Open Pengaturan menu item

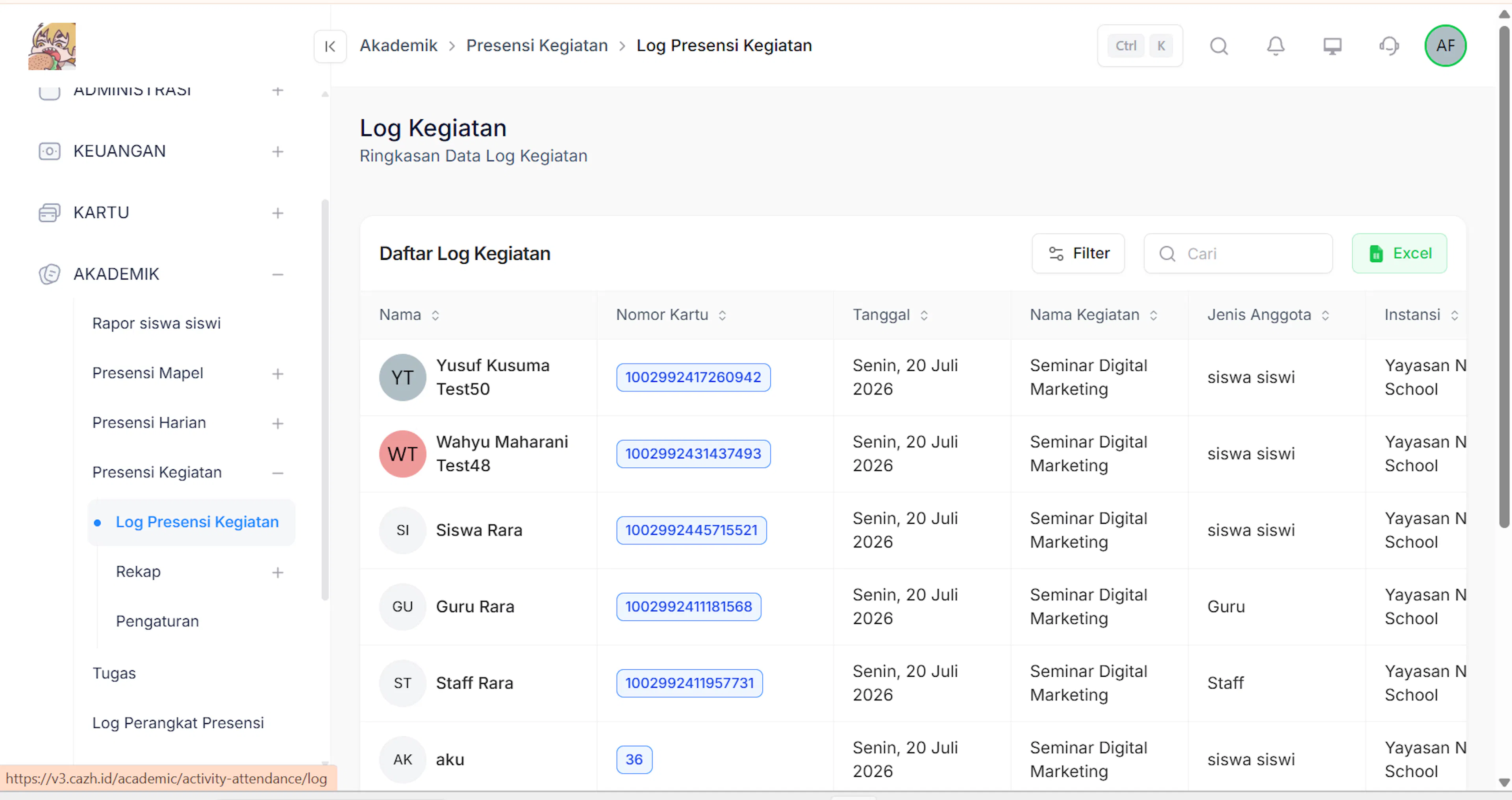click(x=157, y=621)
